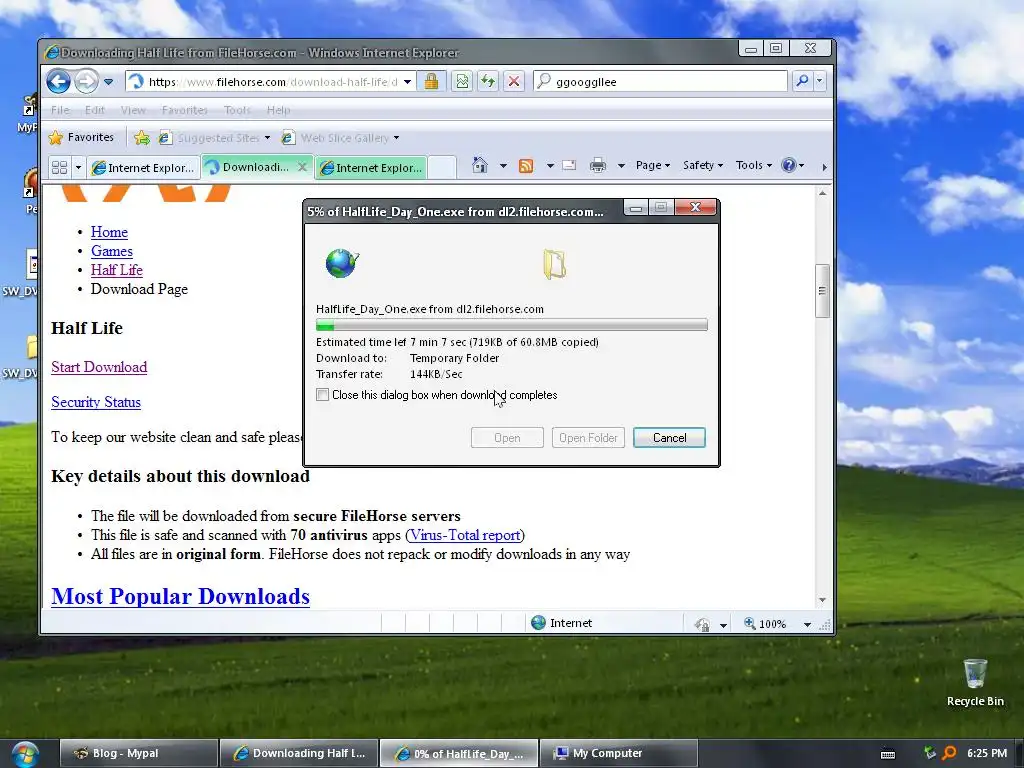The width and height of the screenshot is (1024, 768).
Task: Close the Downloading tab
Action: 302,167
